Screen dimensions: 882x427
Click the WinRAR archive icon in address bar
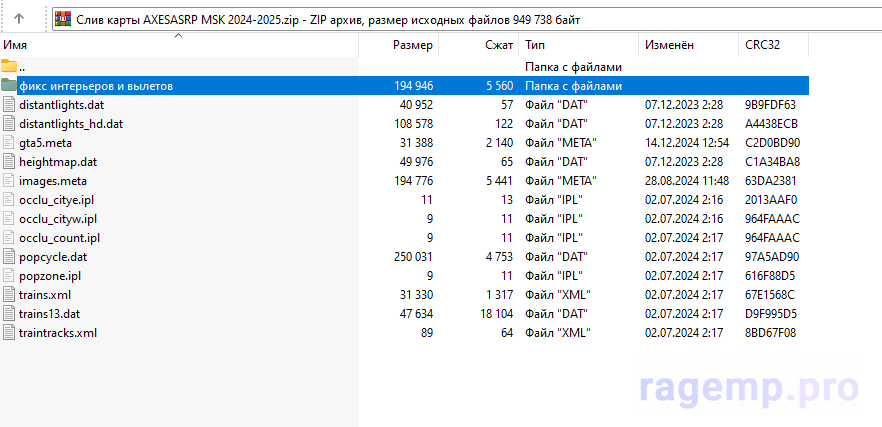63,19
